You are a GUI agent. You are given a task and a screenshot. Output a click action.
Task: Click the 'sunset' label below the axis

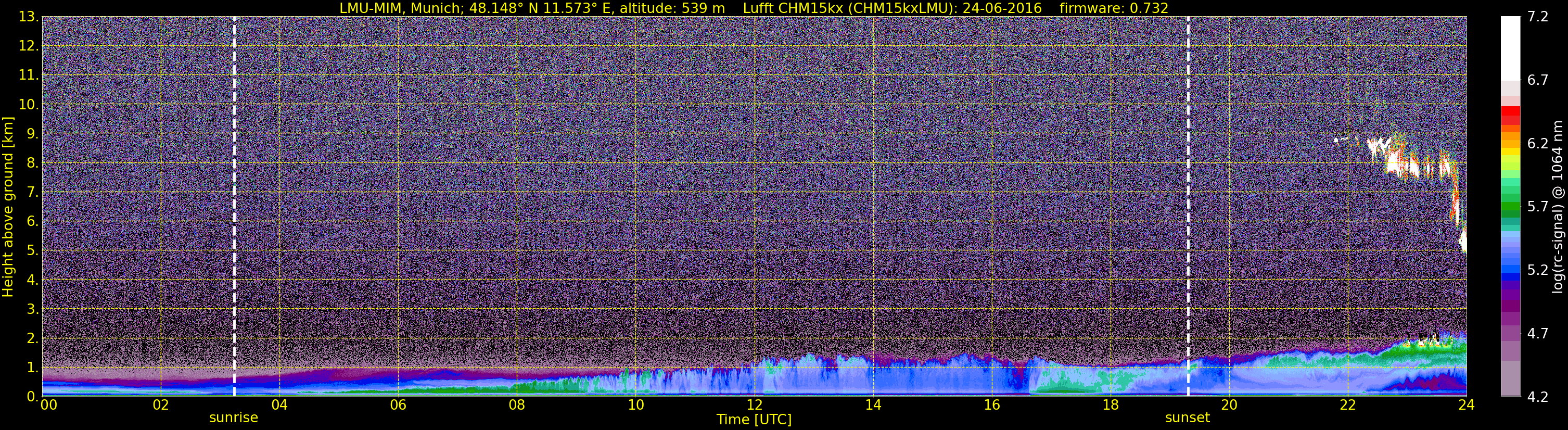(x=1188, y=418)
